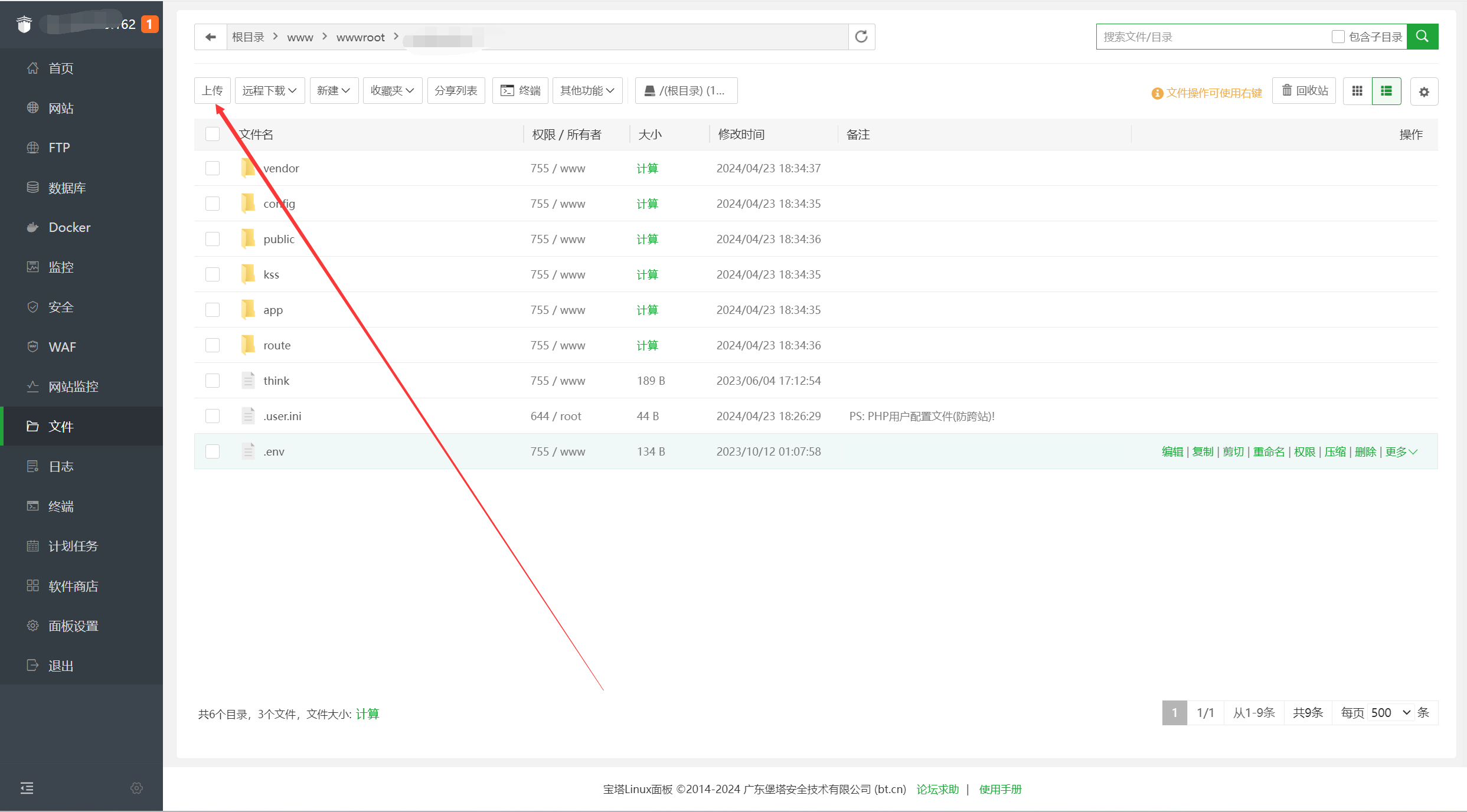Expand the 新建 dropdown
Screen dimensions: 1467x812
(334, 90)
